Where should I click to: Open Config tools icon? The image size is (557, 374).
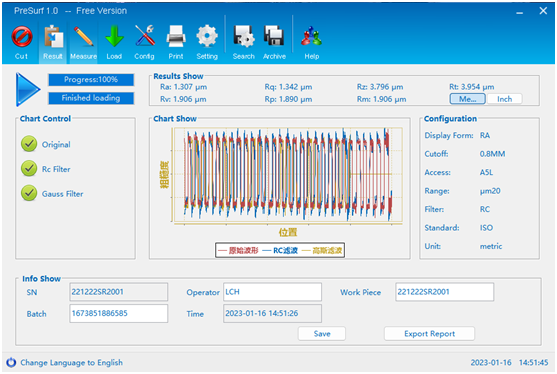click(x=145, y=36)
